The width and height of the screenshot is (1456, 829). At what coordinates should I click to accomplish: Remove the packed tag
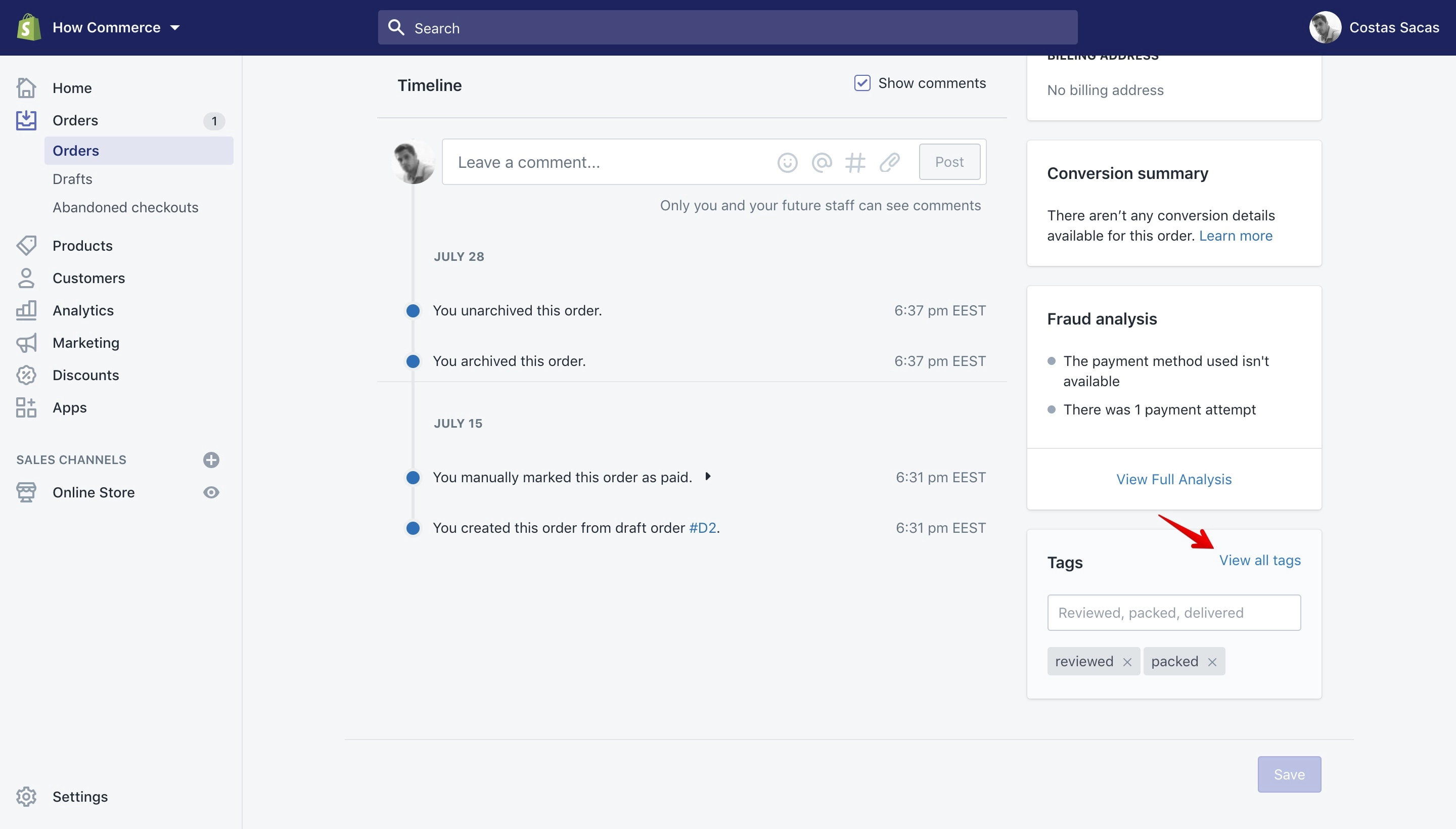(x=1212, y=662)
